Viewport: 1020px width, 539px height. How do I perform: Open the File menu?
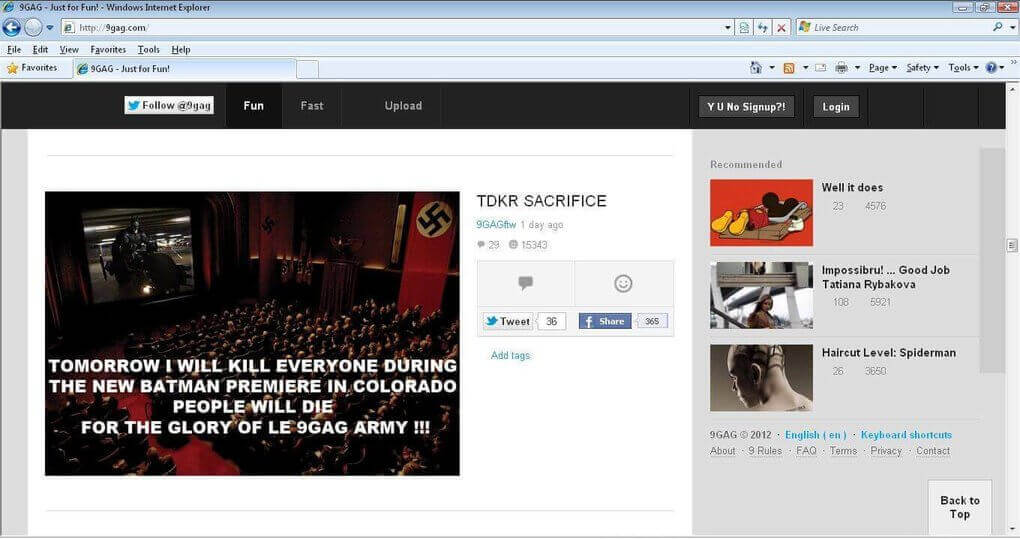14,49
